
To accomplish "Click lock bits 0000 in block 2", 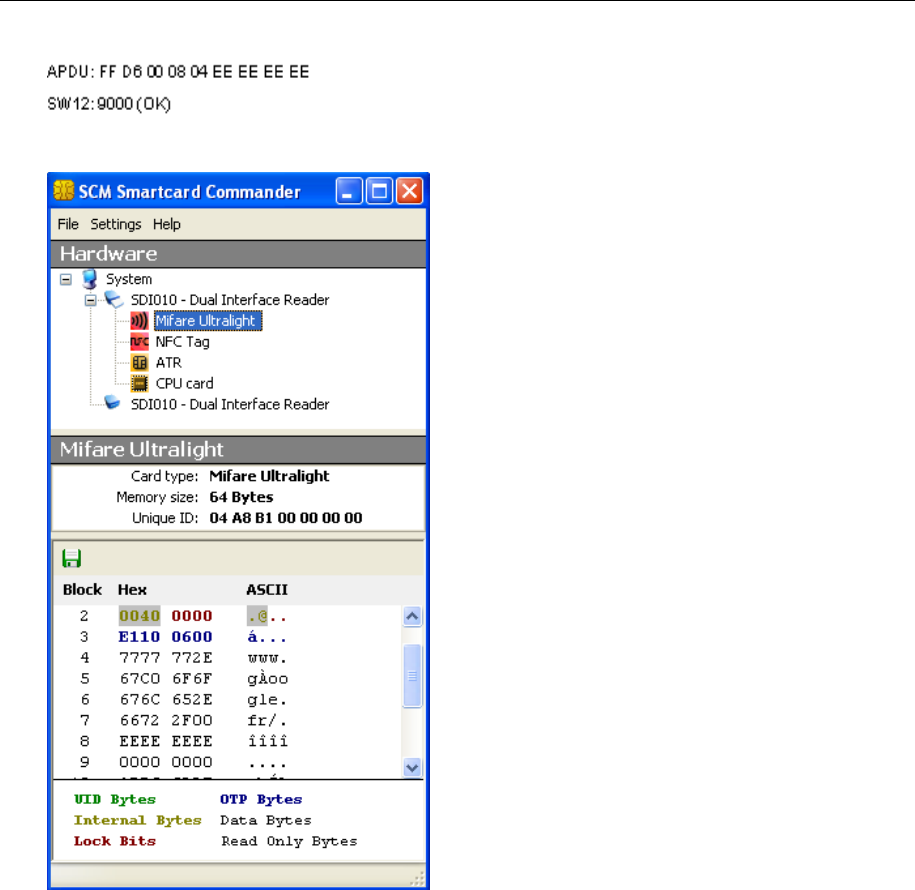I will pyautogui.click(x=192, y=616).
